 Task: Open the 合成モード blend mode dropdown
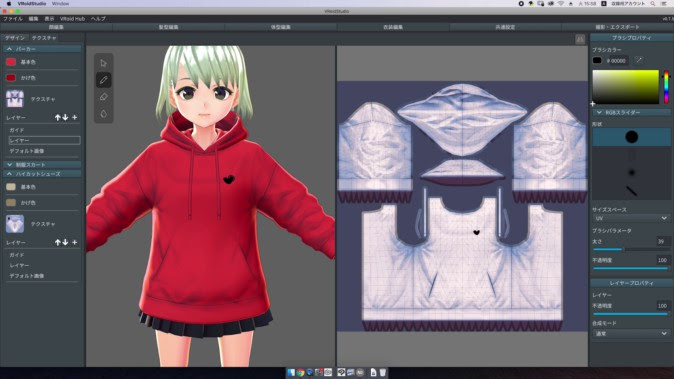click(631, 333)
